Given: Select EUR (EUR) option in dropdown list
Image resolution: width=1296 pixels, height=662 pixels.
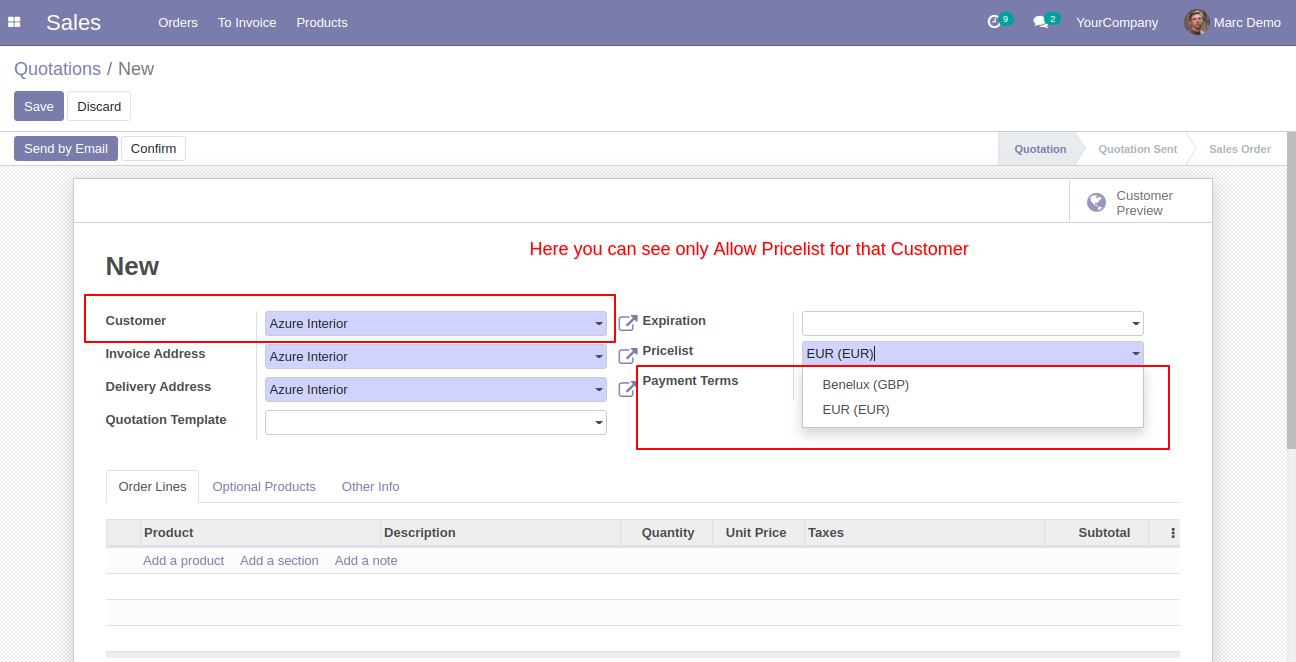Looking at the screenshot, I should [x=972, y=409].
